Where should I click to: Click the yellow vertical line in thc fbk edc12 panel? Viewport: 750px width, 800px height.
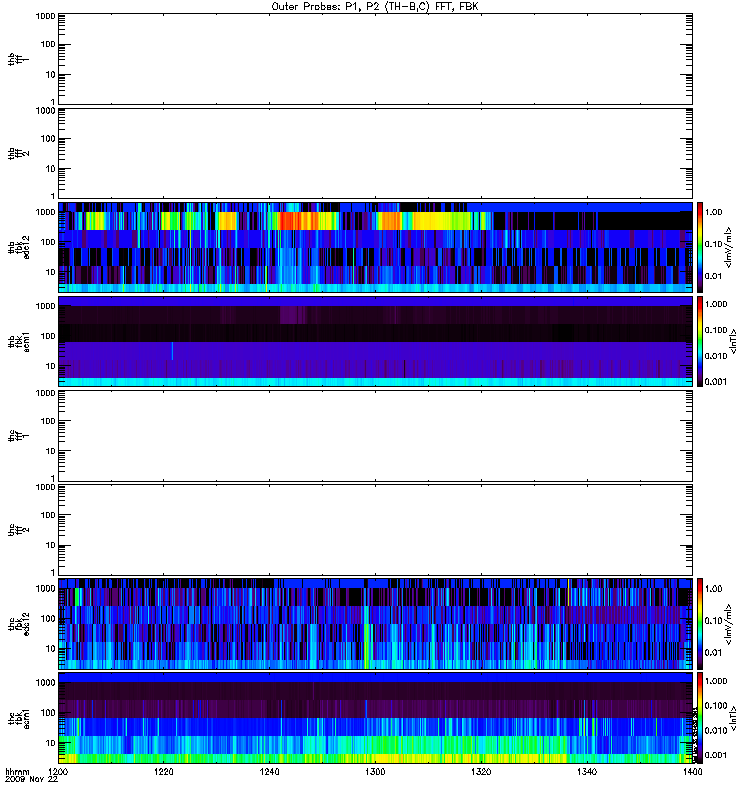coord(569,592)
